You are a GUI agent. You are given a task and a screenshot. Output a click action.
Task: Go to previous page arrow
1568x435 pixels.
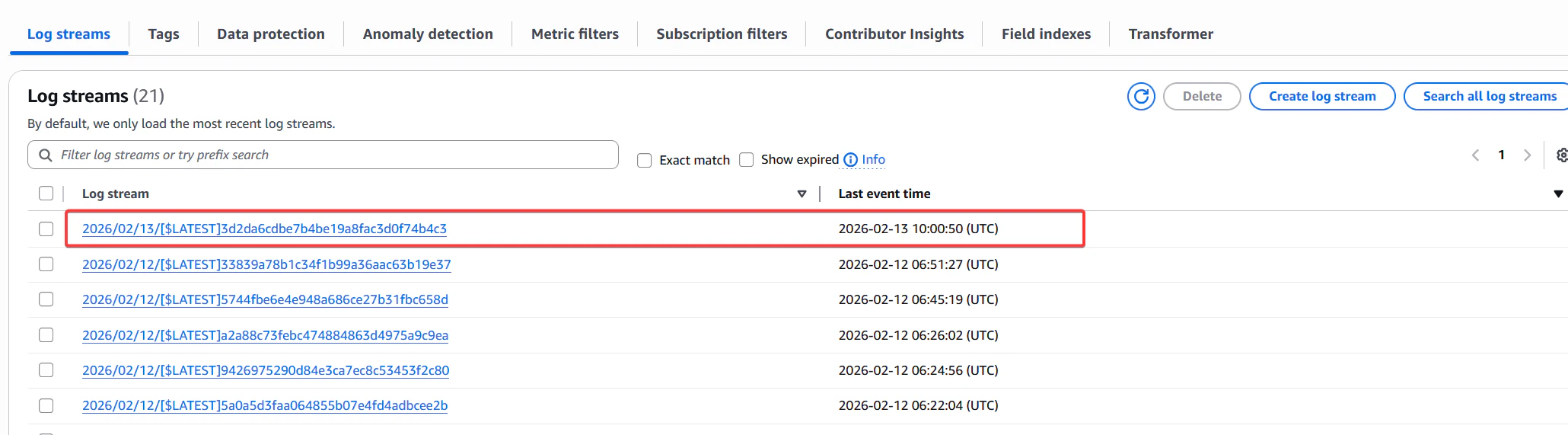(x=1475, y=155)
